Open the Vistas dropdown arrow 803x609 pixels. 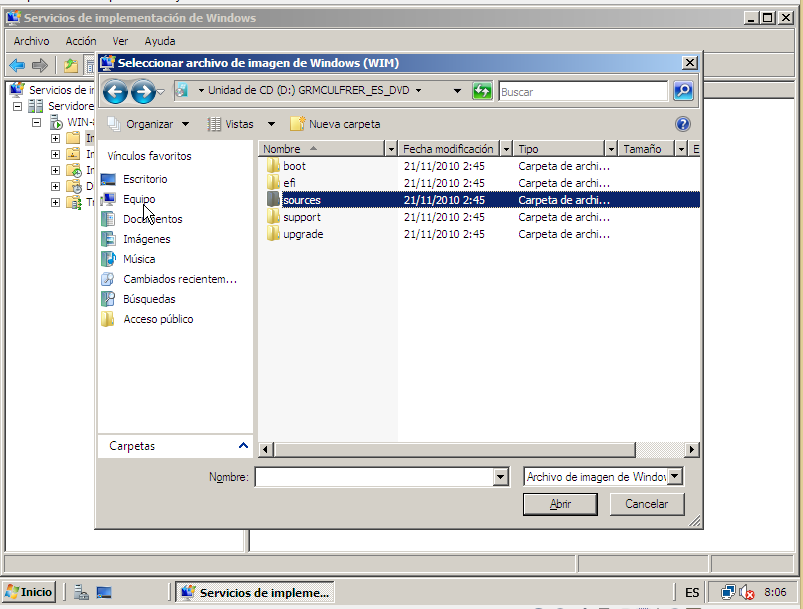[x=271, y=124]
